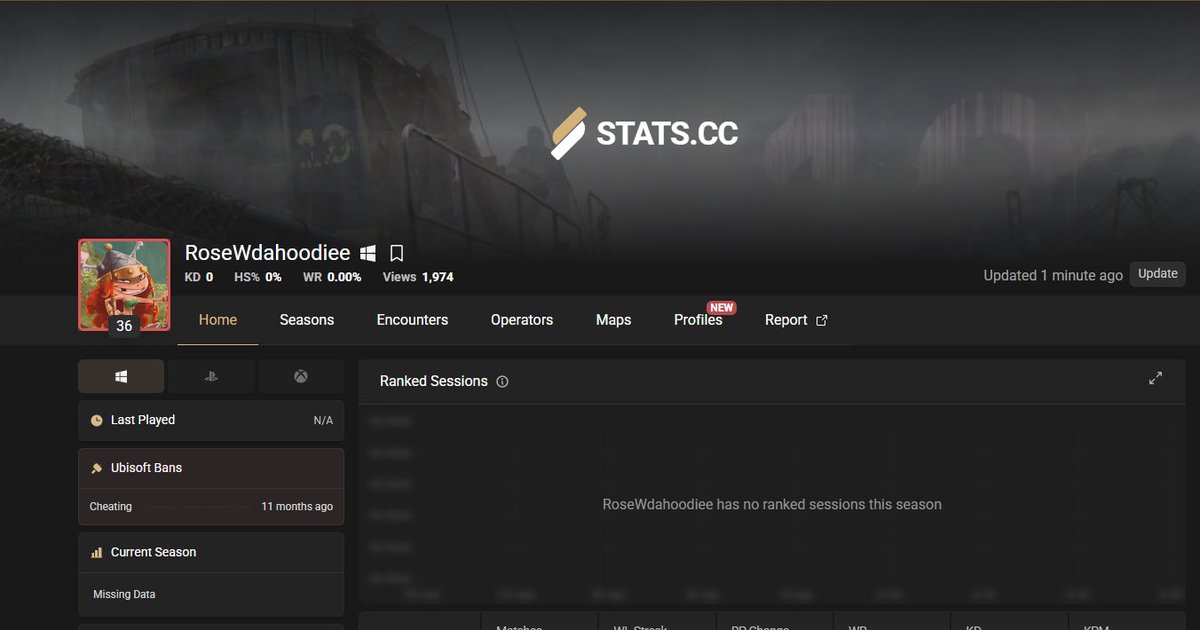The image size is (1200, 630).
Task: Click the NEW badge on Profiles
Action: coord(721,308)
